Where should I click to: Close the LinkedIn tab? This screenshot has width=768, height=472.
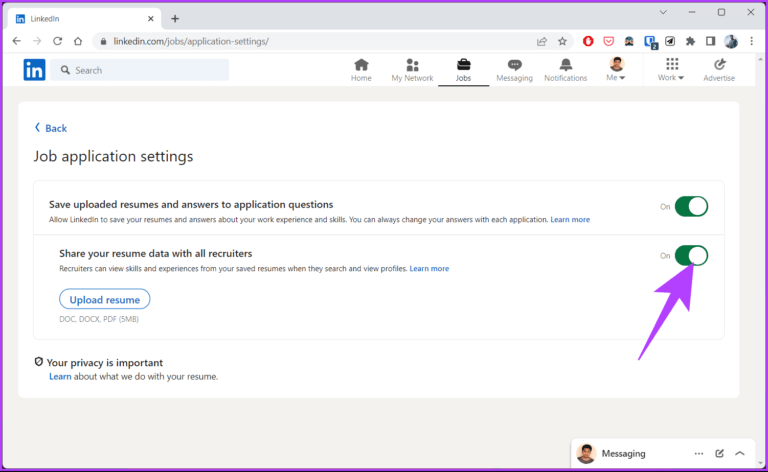[x=150, y=19]
